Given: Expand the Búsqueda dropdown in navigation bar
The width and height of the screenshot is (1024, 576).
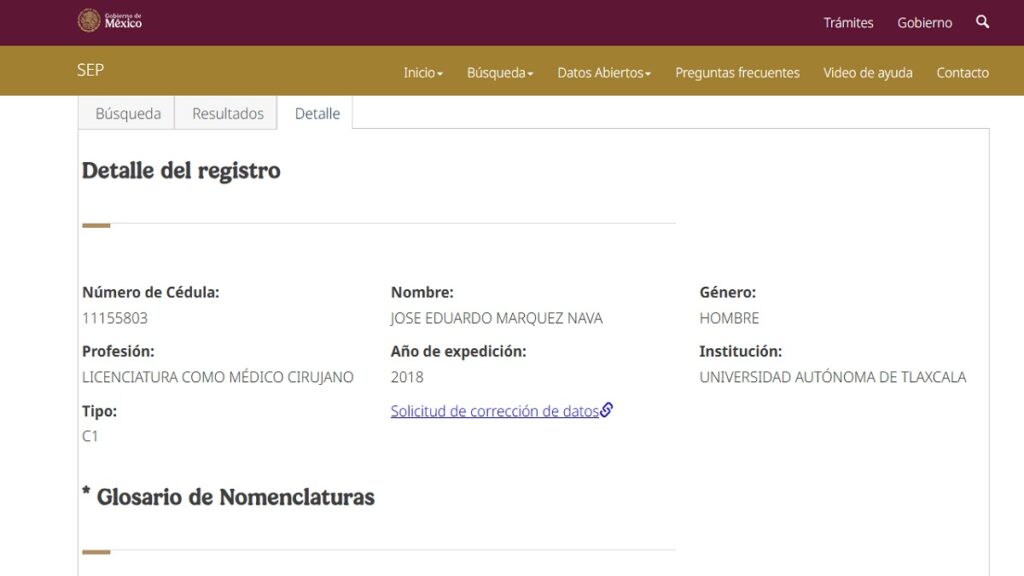Looking at the screenshot, I should pos(500,73).
